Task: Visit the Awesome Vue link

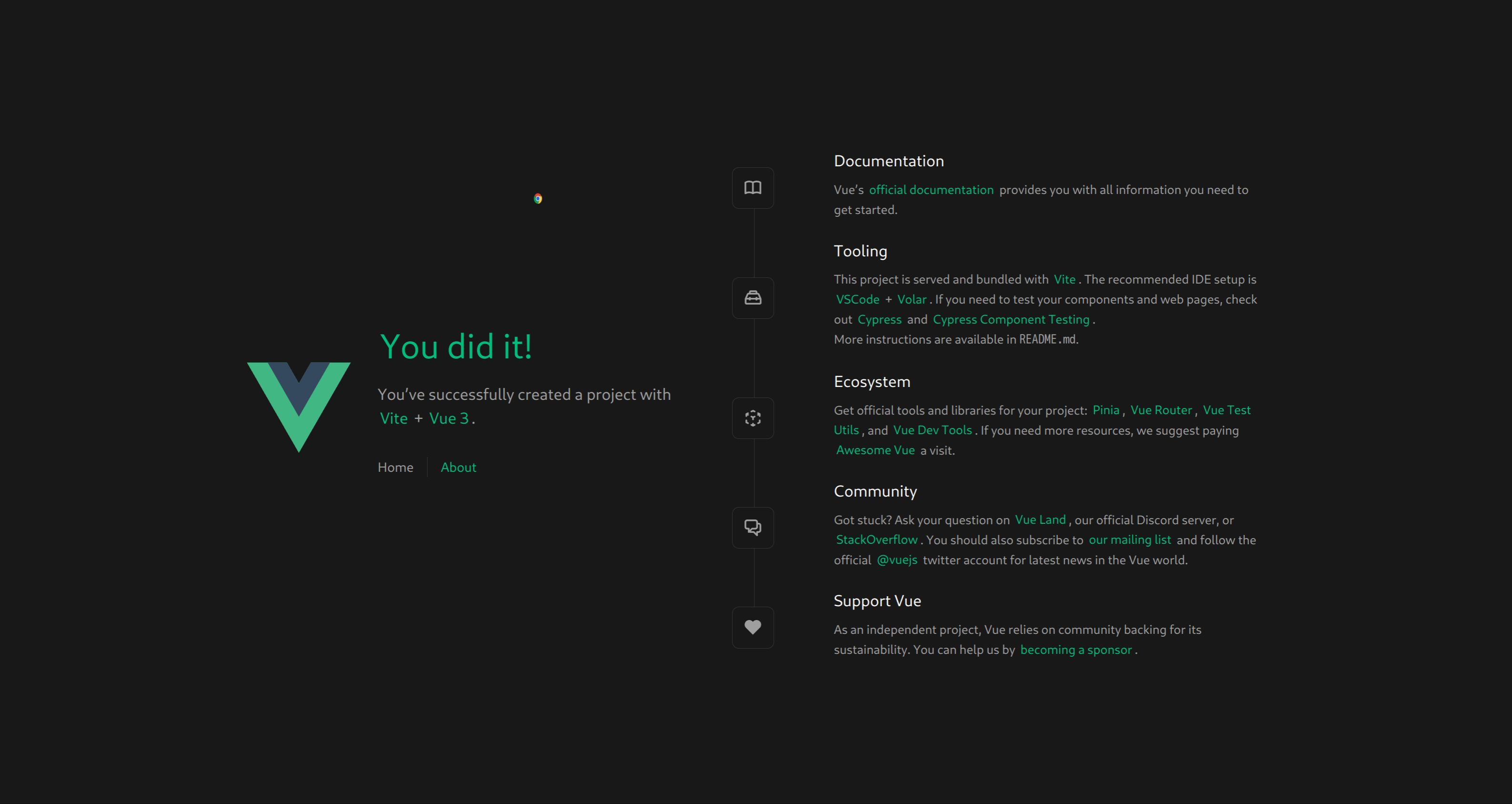Action: [x=875, y=451]
